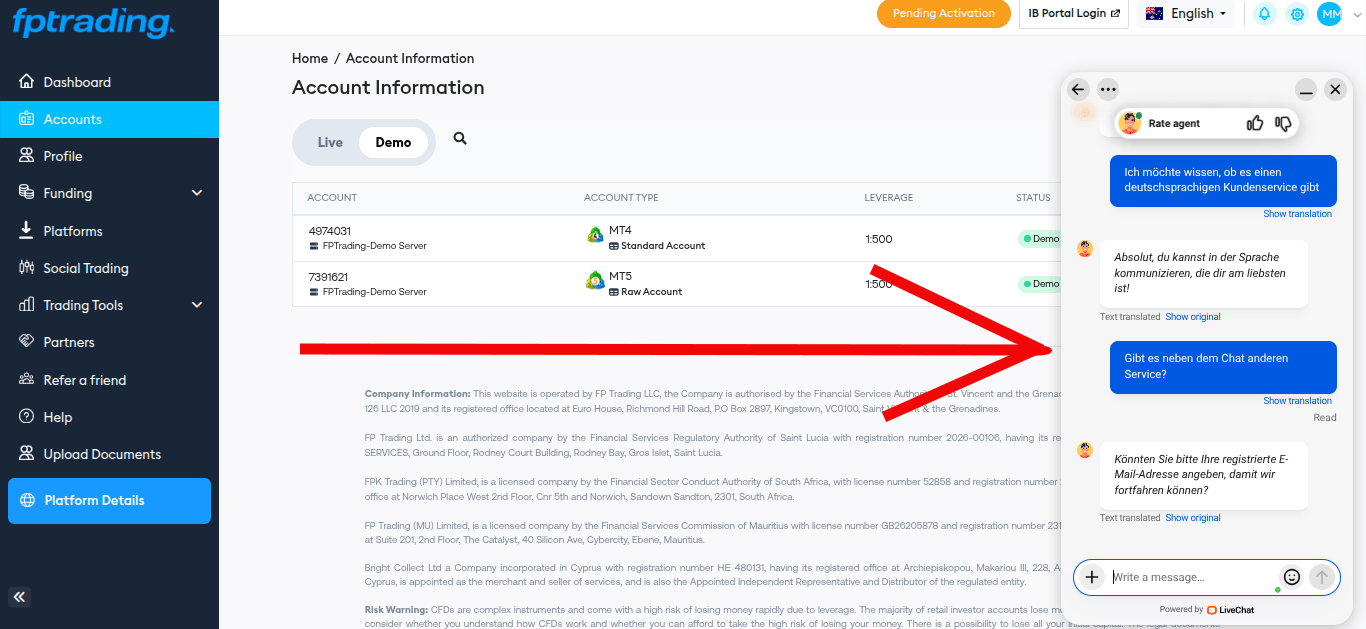Click the STATUS column header
Screen dimensions: 1366x629
pyautogui.click(x=1033, y=198)
